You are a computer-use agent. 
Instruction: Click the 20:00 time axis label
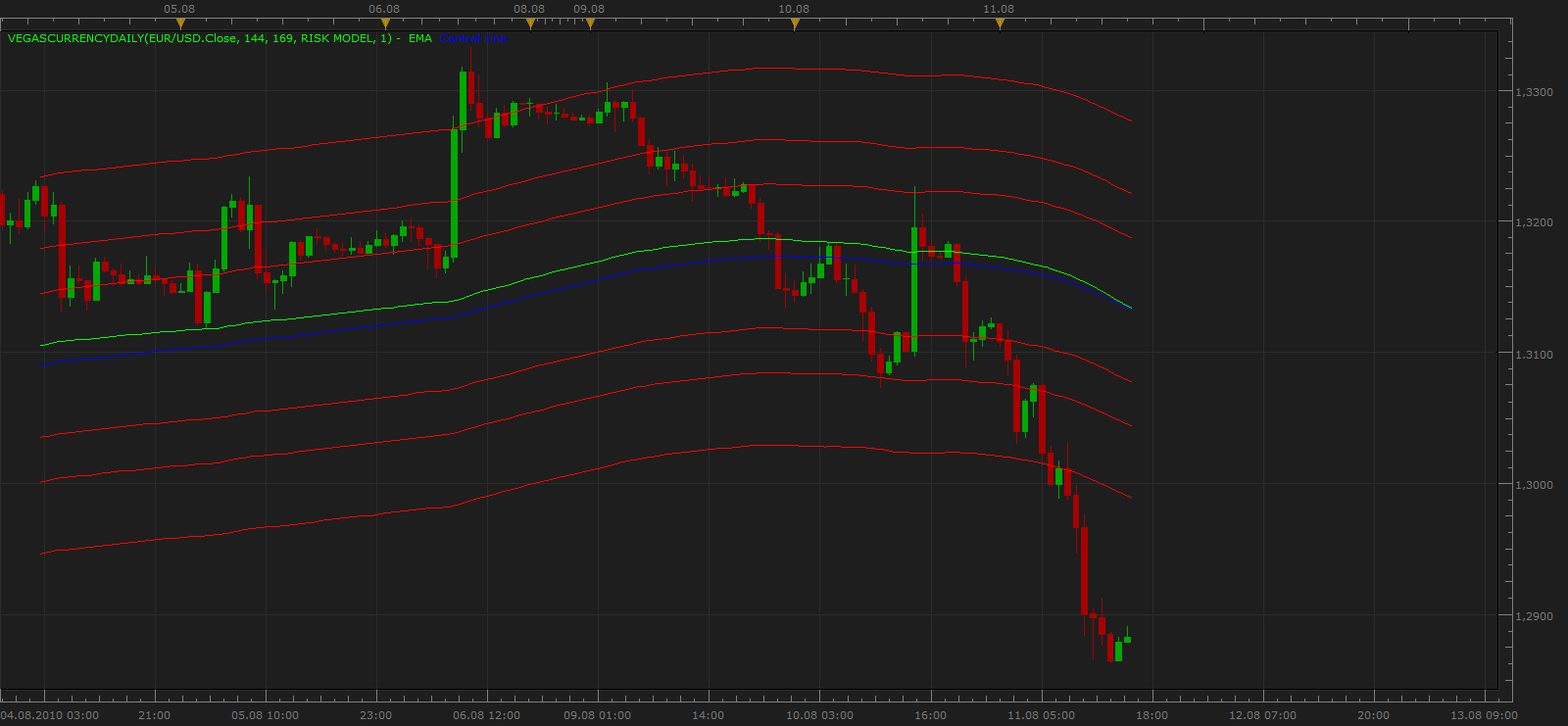(1373, 715)
